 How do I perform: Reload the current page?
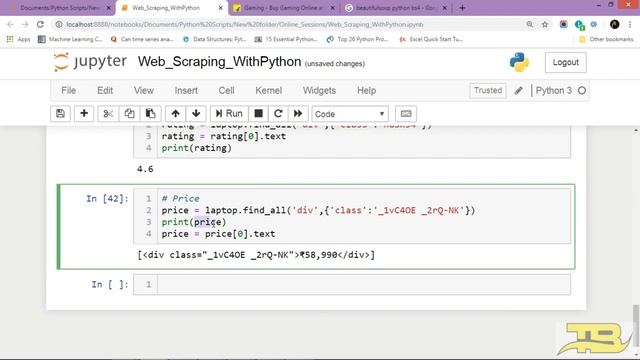click(x=40, y=24)
